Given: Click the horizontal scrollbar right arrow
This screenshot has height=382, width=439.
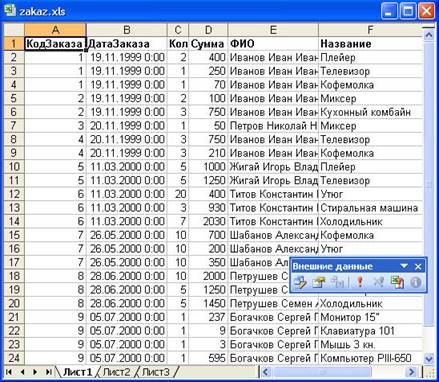Looking at the screenshot, I should coord(412,372).
